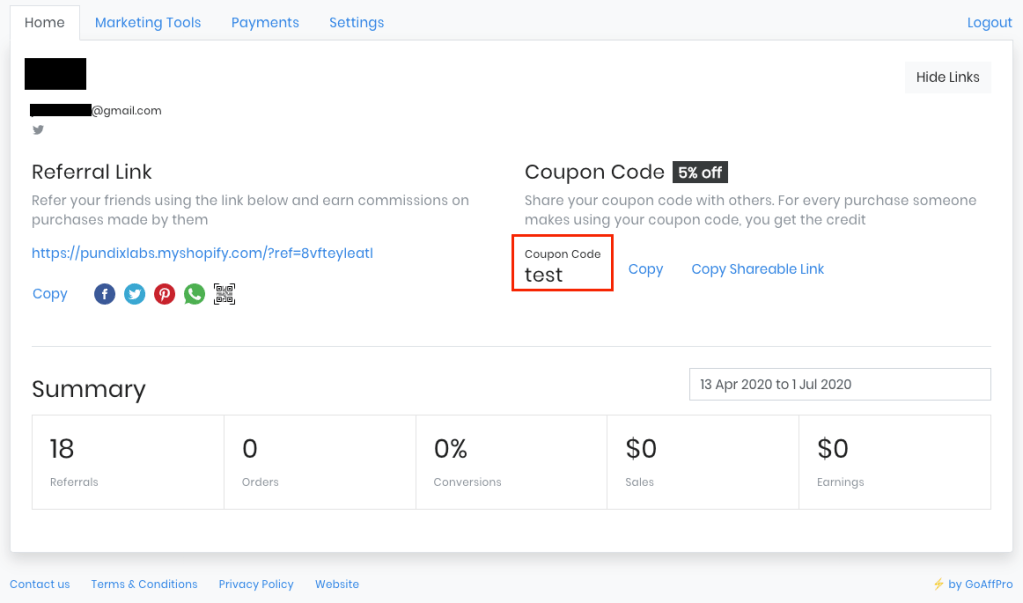
Task: Share referral link via WhatsApp
Action: pyautogui.click(x=195, y=294)
